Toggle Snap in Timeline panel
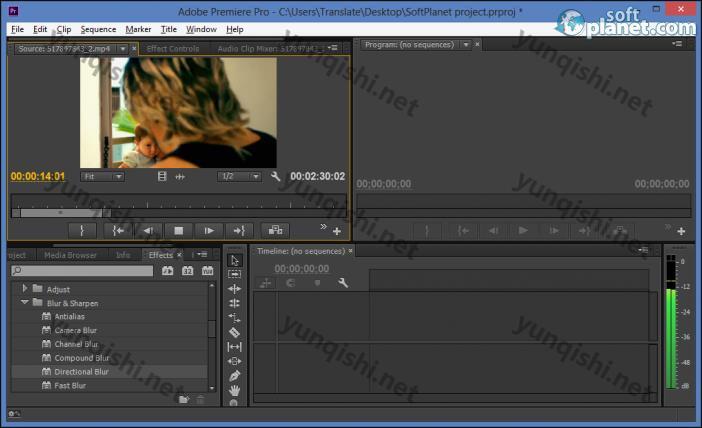The width and height of the screenshot is (702, 428). point(291,283)
